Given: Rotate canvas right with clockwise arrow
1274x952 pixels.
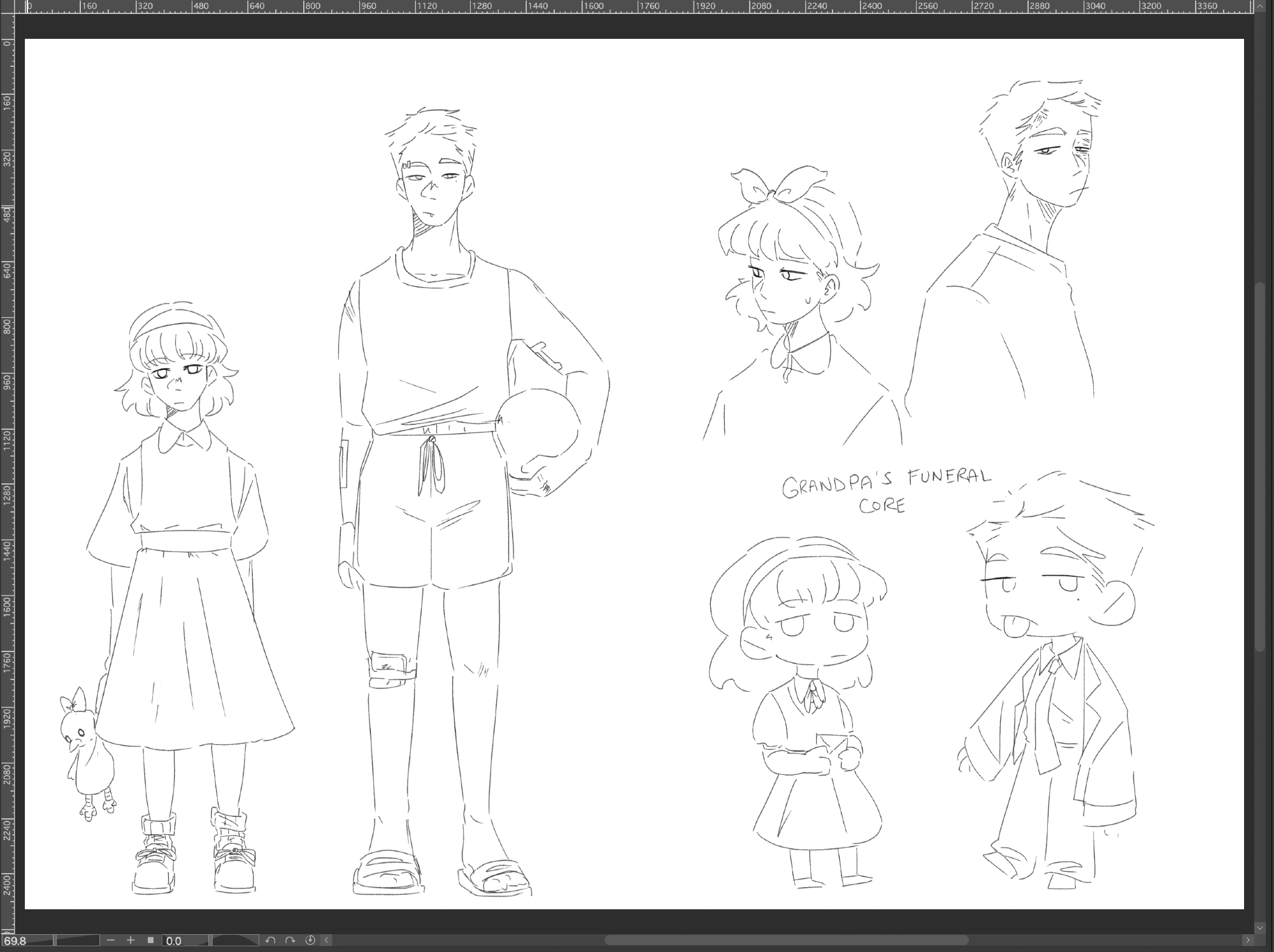Looking at the screenshot, I should pyautogui.click(x=290, y=940).
